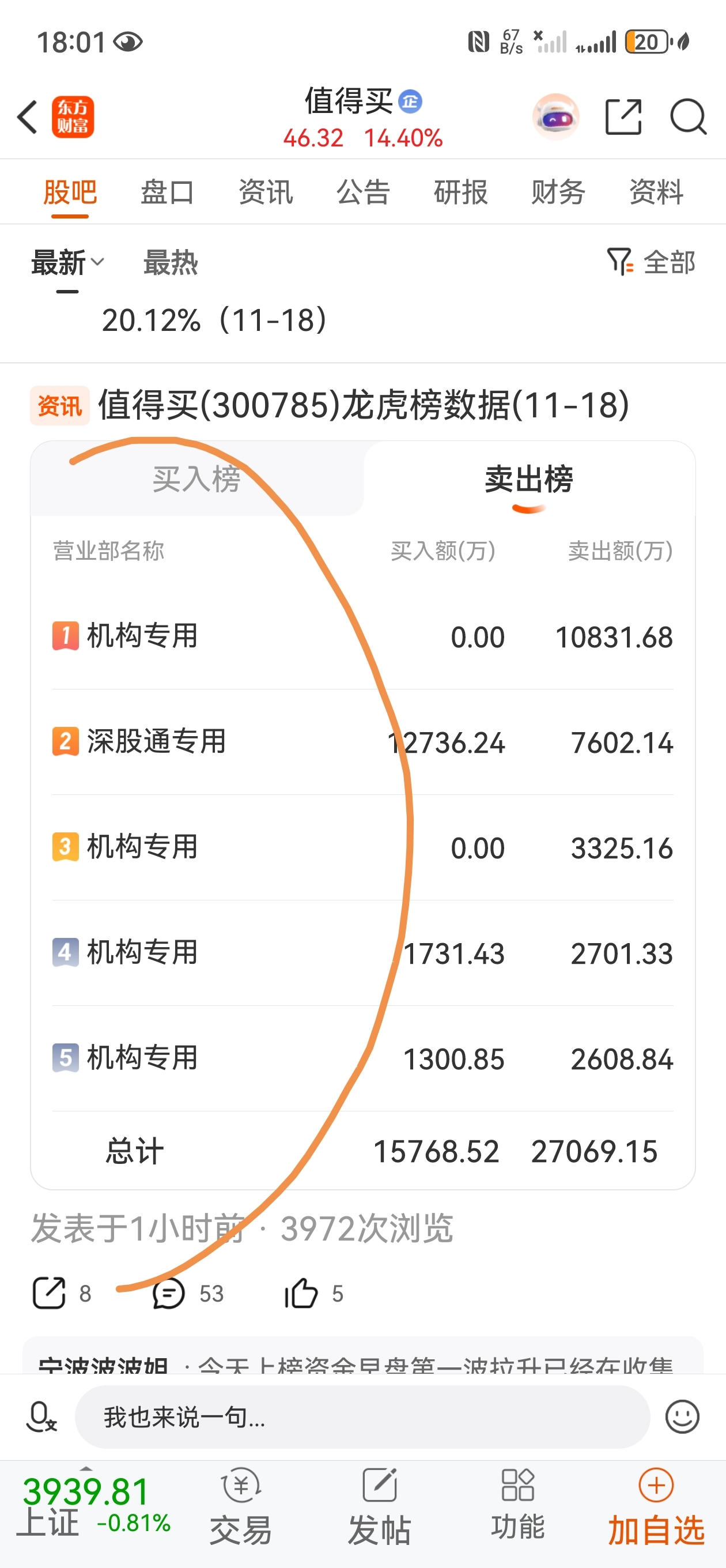Open the 全部 filter menu

(651, 262)
